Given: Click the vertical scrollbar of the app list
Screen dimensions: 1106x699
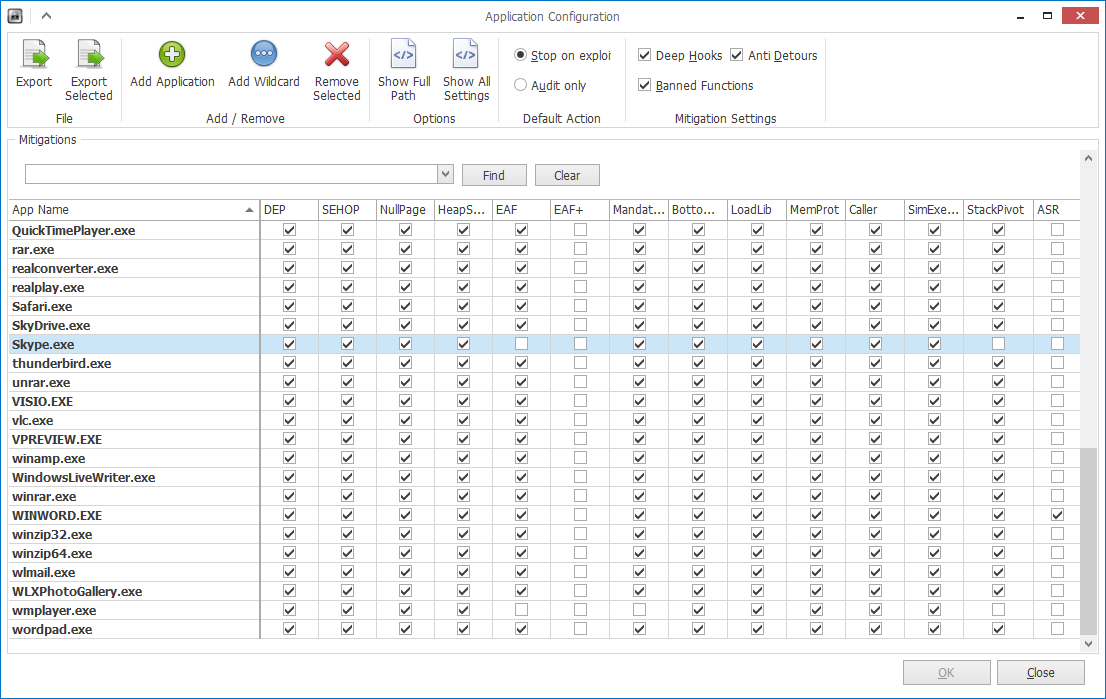Looking at the screenshot, I should tap(1089, 540).
